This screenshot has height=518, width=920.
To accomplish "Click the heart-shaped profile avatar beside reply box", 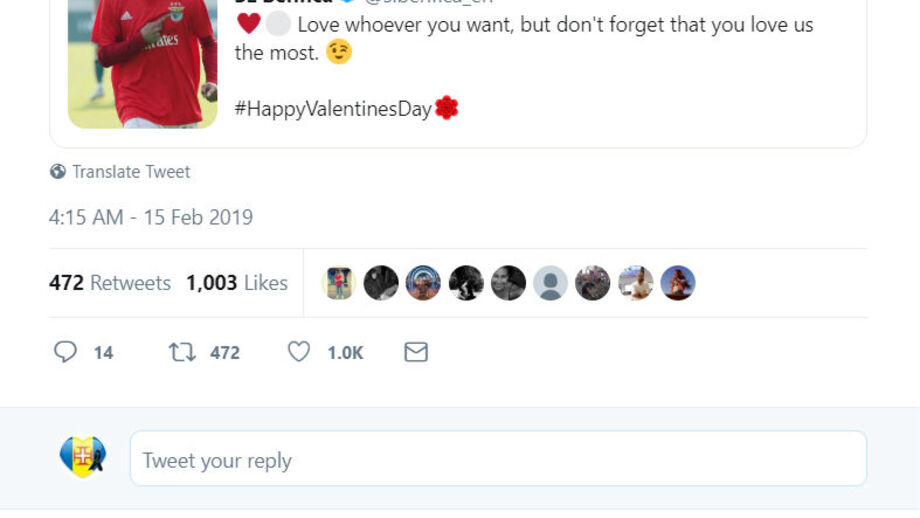I will tap(82, 457).
